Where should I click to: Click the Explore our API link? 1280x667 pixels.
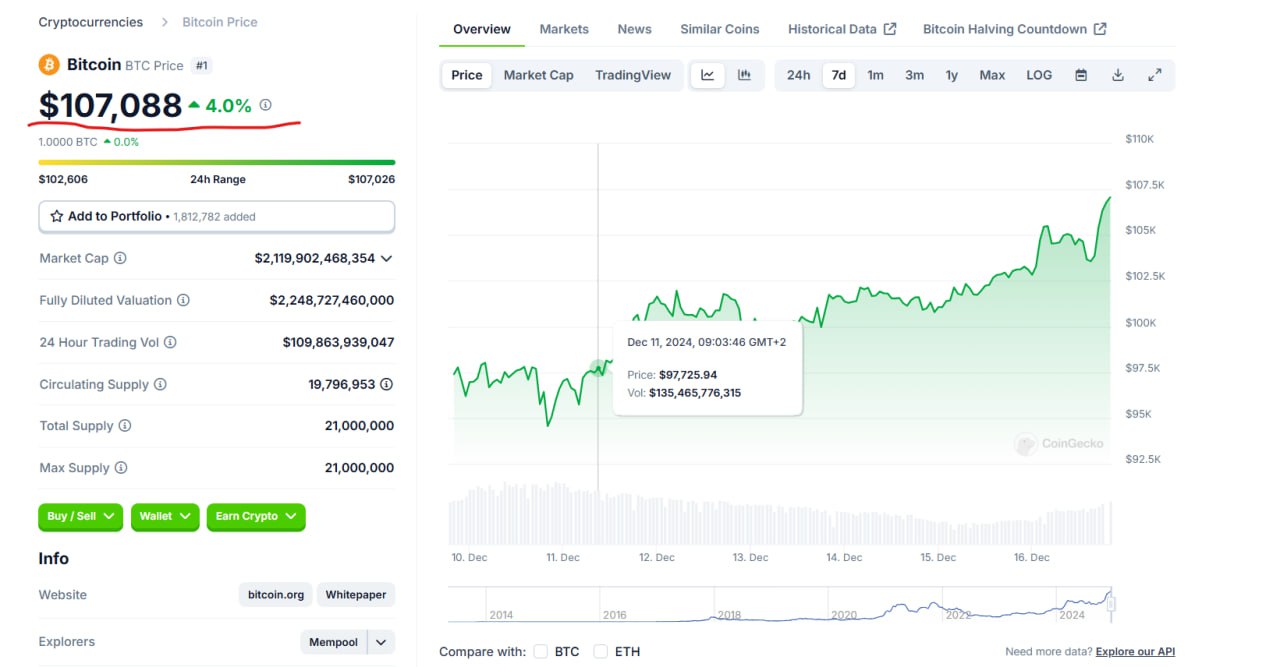point(1135,652)
